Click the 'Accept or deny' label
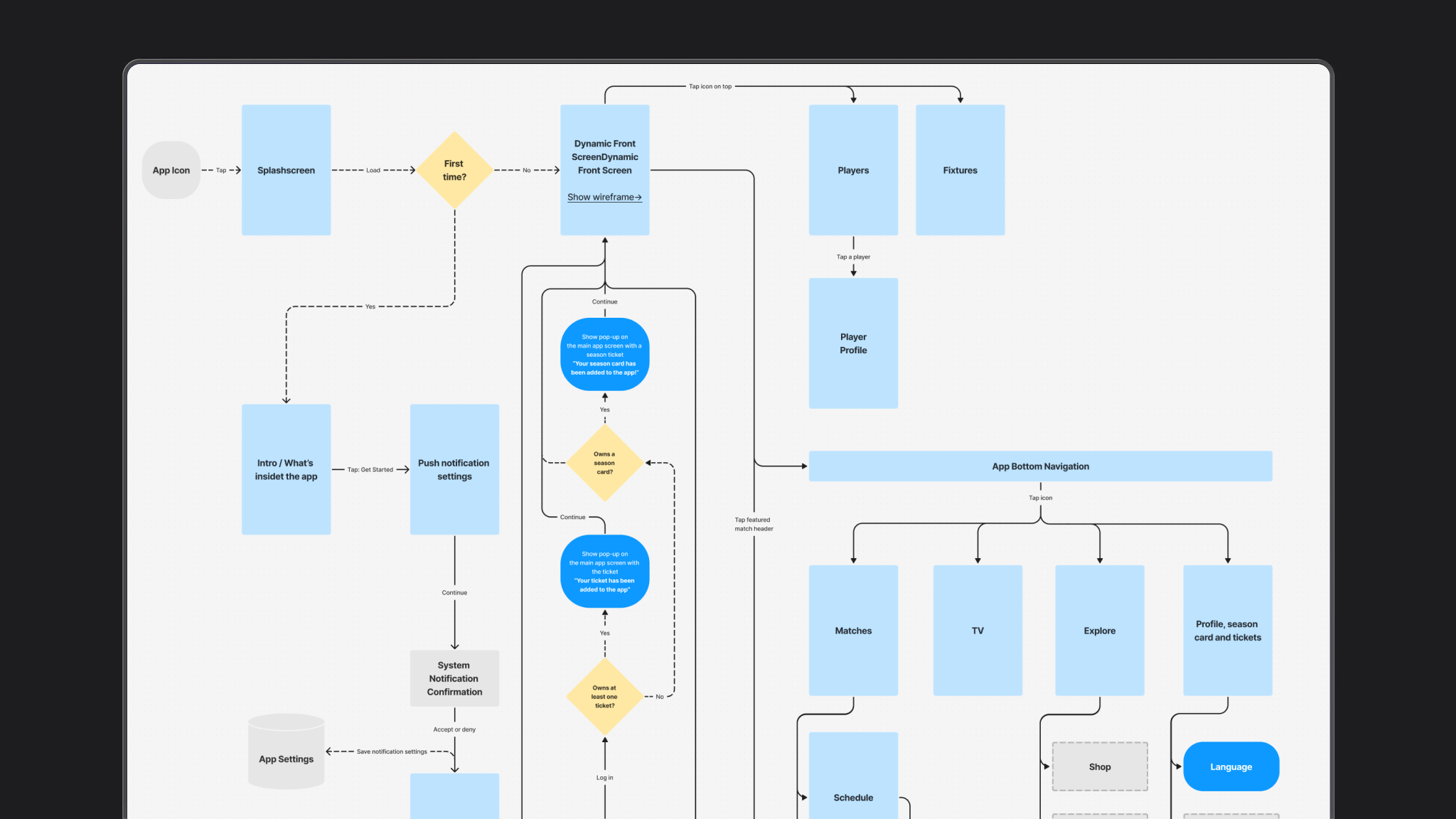Screen dimensions: 1456x819 coord(454,729)
